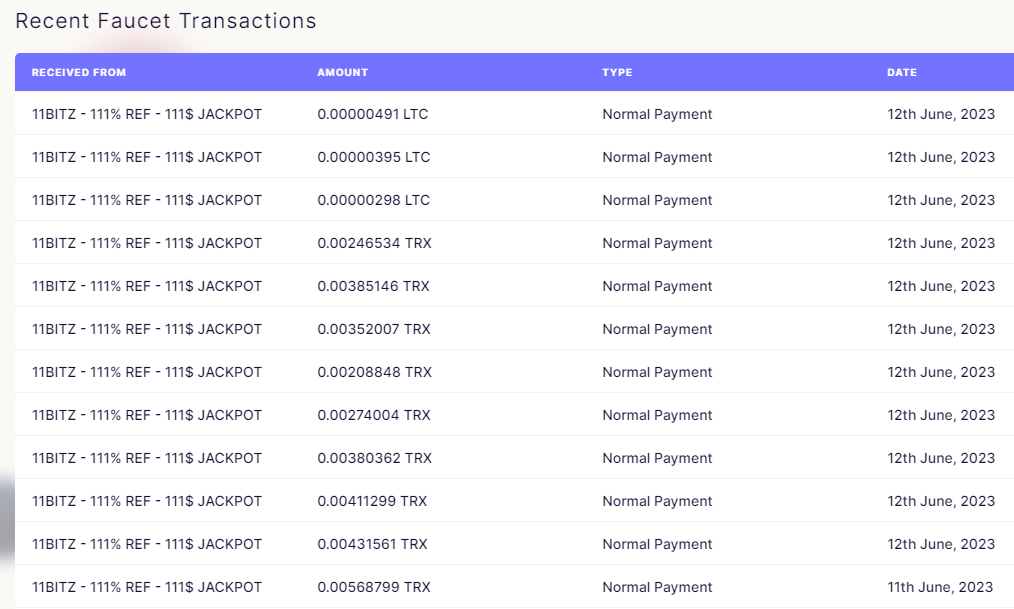The height and width of the screenshot is (609, 1014).
Task: Click the Type column header
Action: point(617,73)
